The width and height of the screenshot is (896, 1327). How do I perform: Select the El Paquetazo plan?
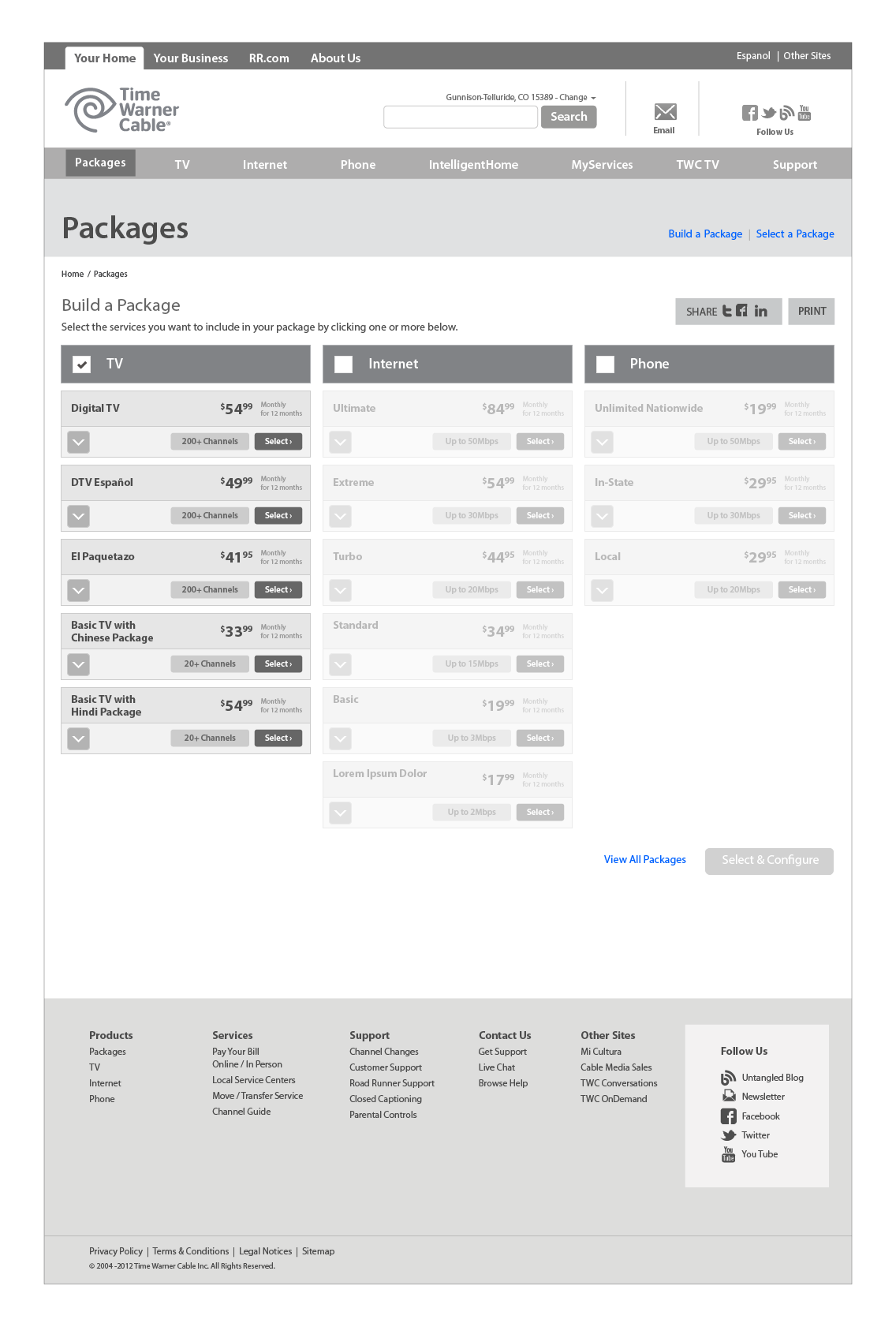click(x=278, y=590)
